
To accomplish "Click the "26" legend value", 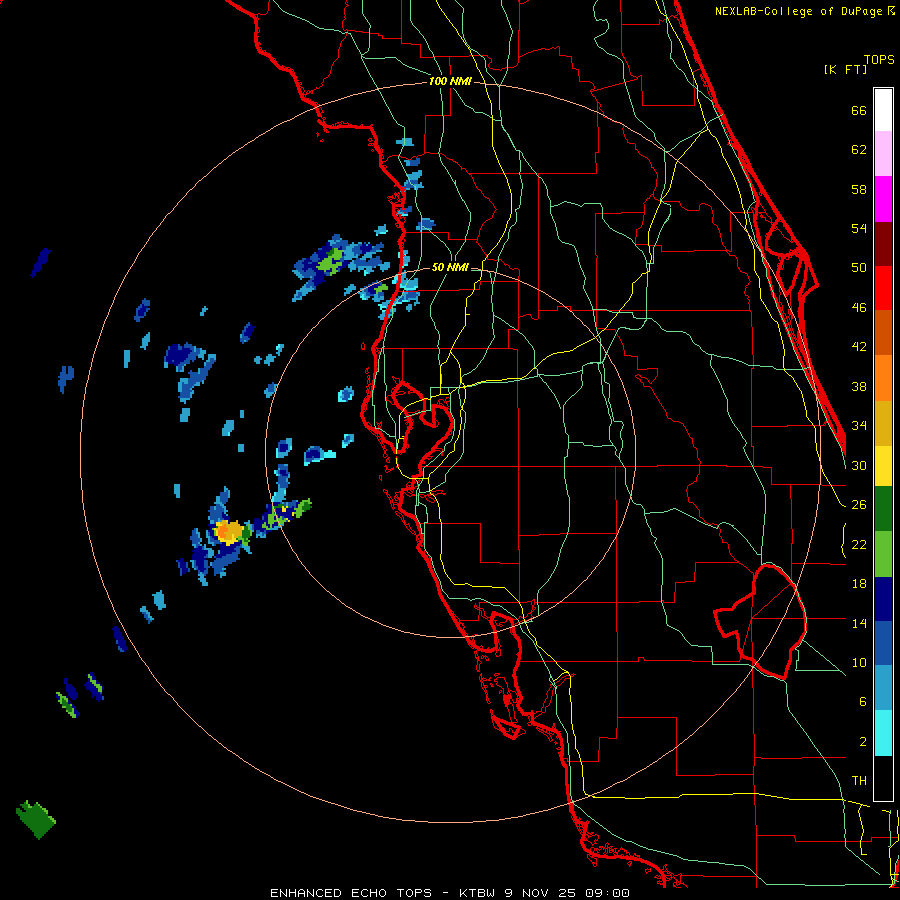I will tap(859, 505).
